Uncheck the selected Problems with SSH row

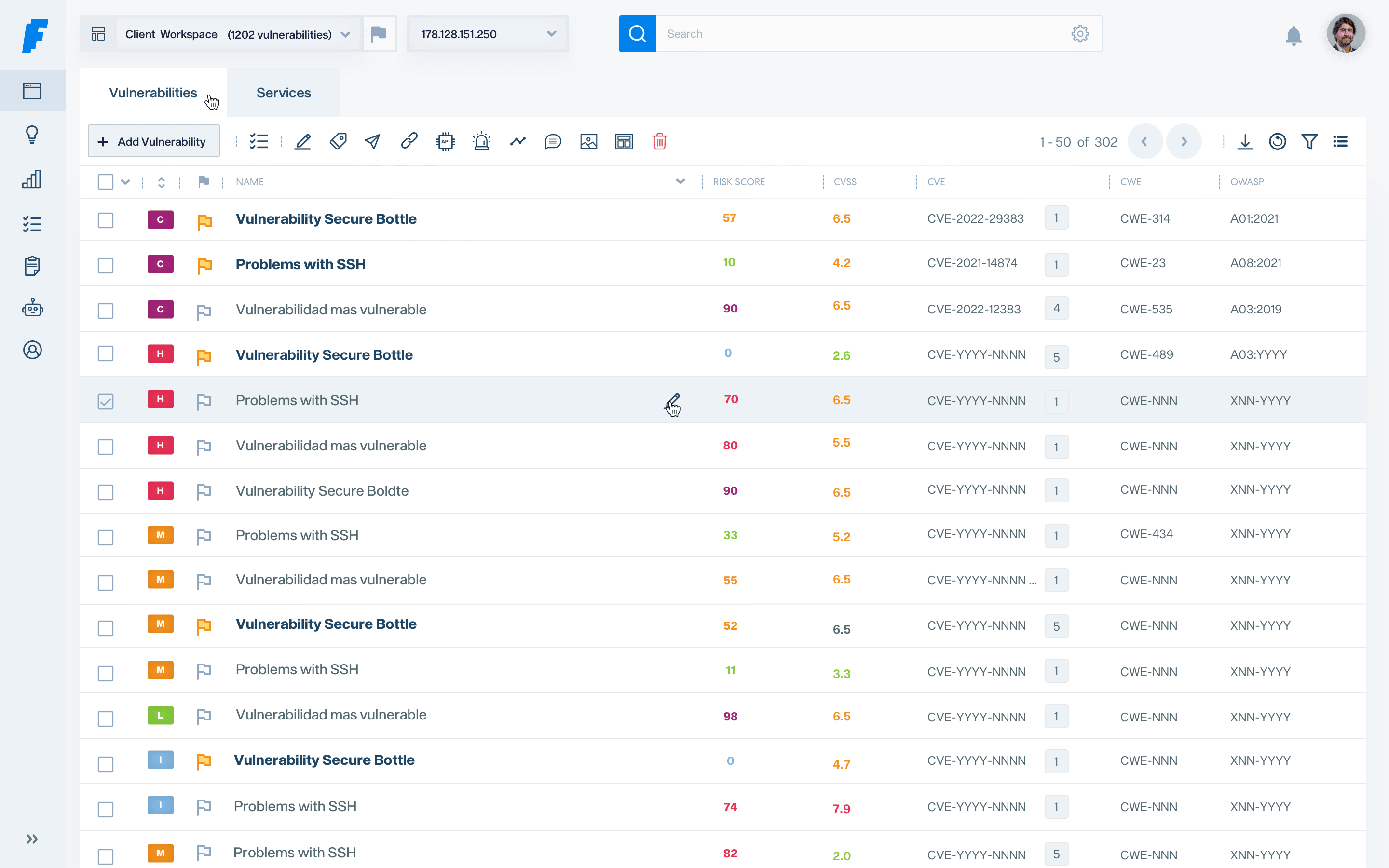tap(106, 401)
